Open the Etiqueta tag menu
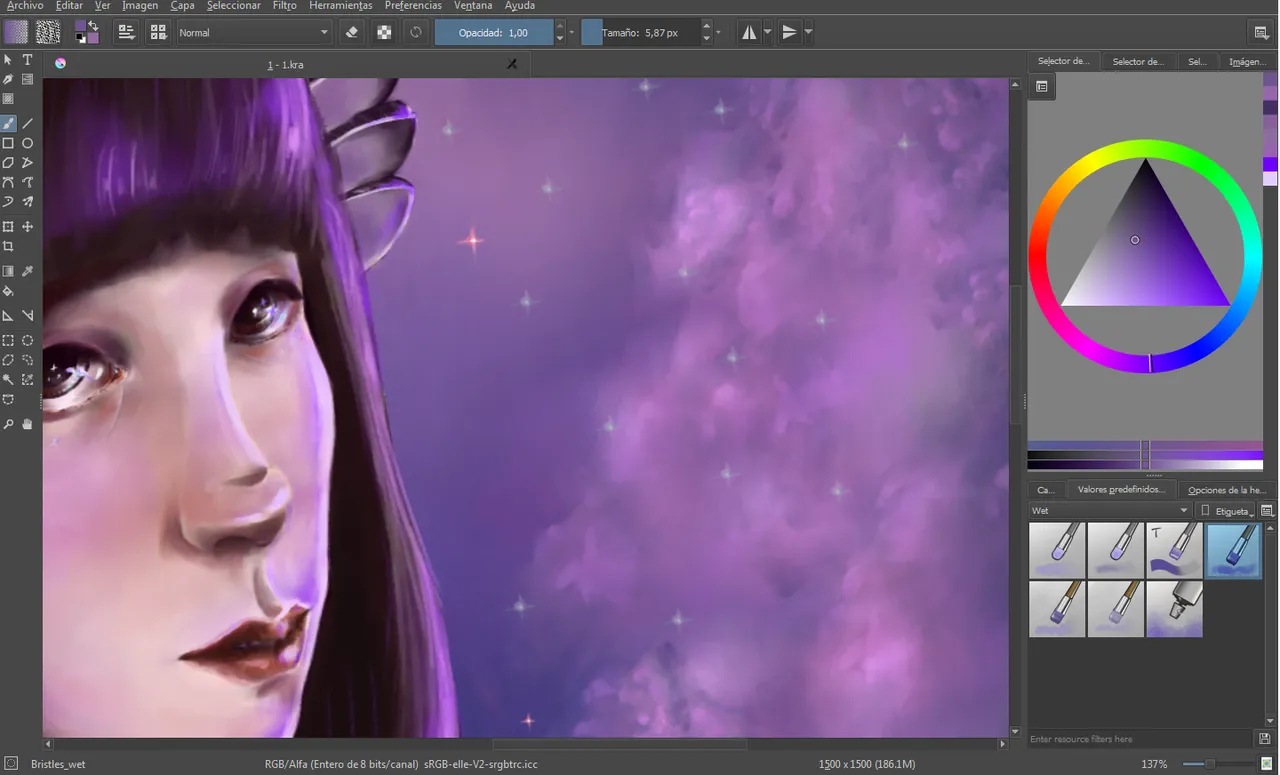Screen dimensions: 1280x775 coord(1227,510)
